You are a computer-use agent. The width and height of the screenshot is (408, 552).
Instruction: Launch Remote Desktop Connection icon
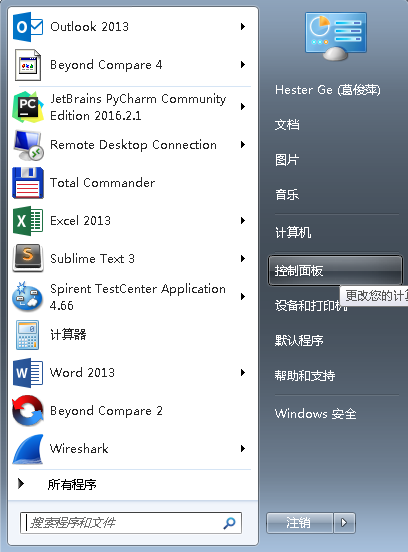tap(28, 145)
